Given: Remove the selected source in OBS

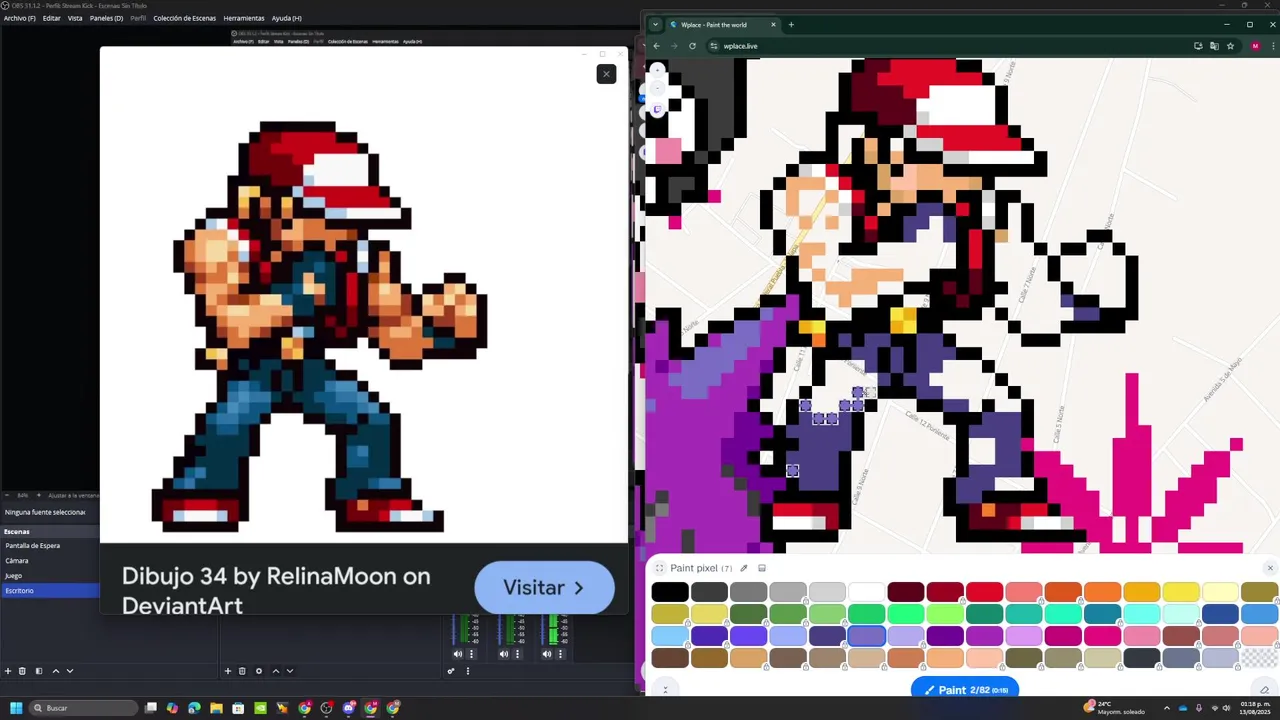Looking at the screenshot, I should [x=242, y=671].
